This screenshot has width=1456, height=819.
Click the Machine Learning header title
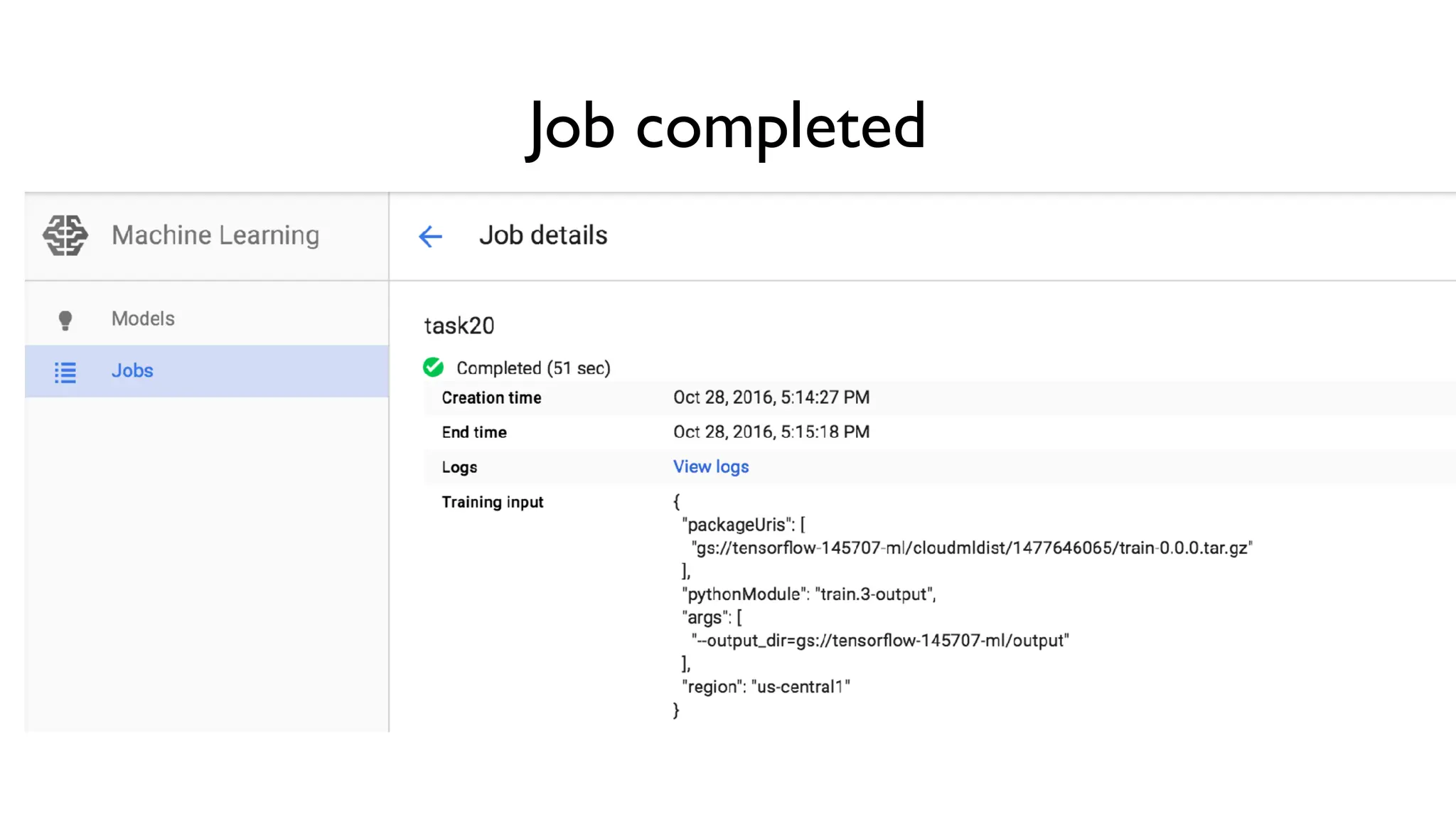point(215,235)
